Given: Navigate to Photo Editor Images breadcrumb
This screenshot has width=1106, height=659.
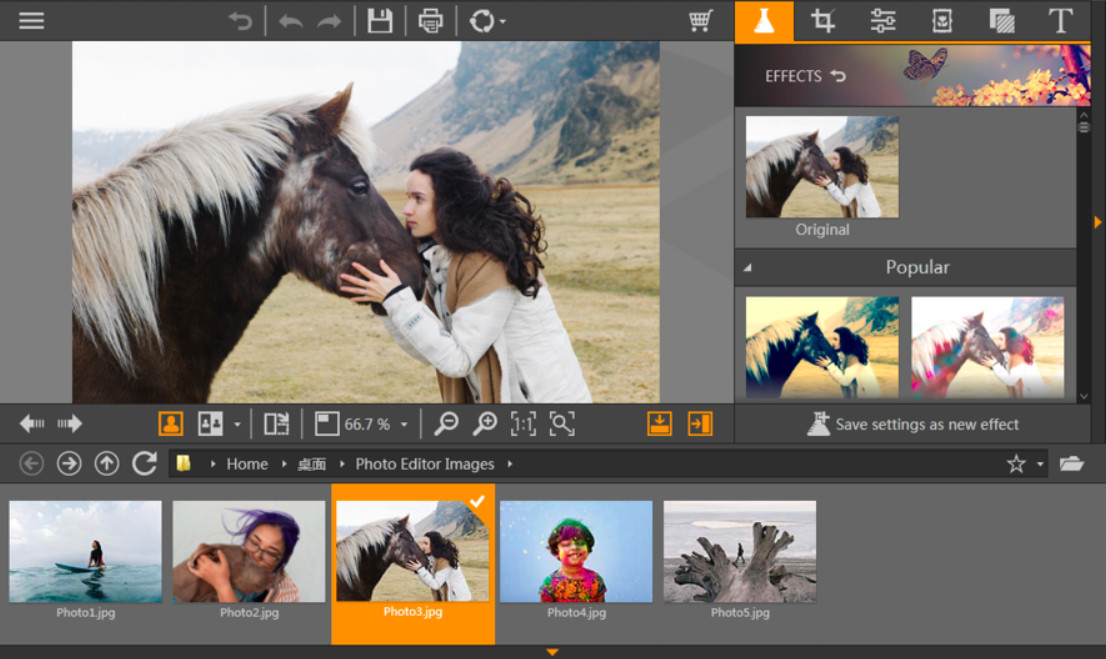Looking at the screenshot, I should (x=425, y=464).
